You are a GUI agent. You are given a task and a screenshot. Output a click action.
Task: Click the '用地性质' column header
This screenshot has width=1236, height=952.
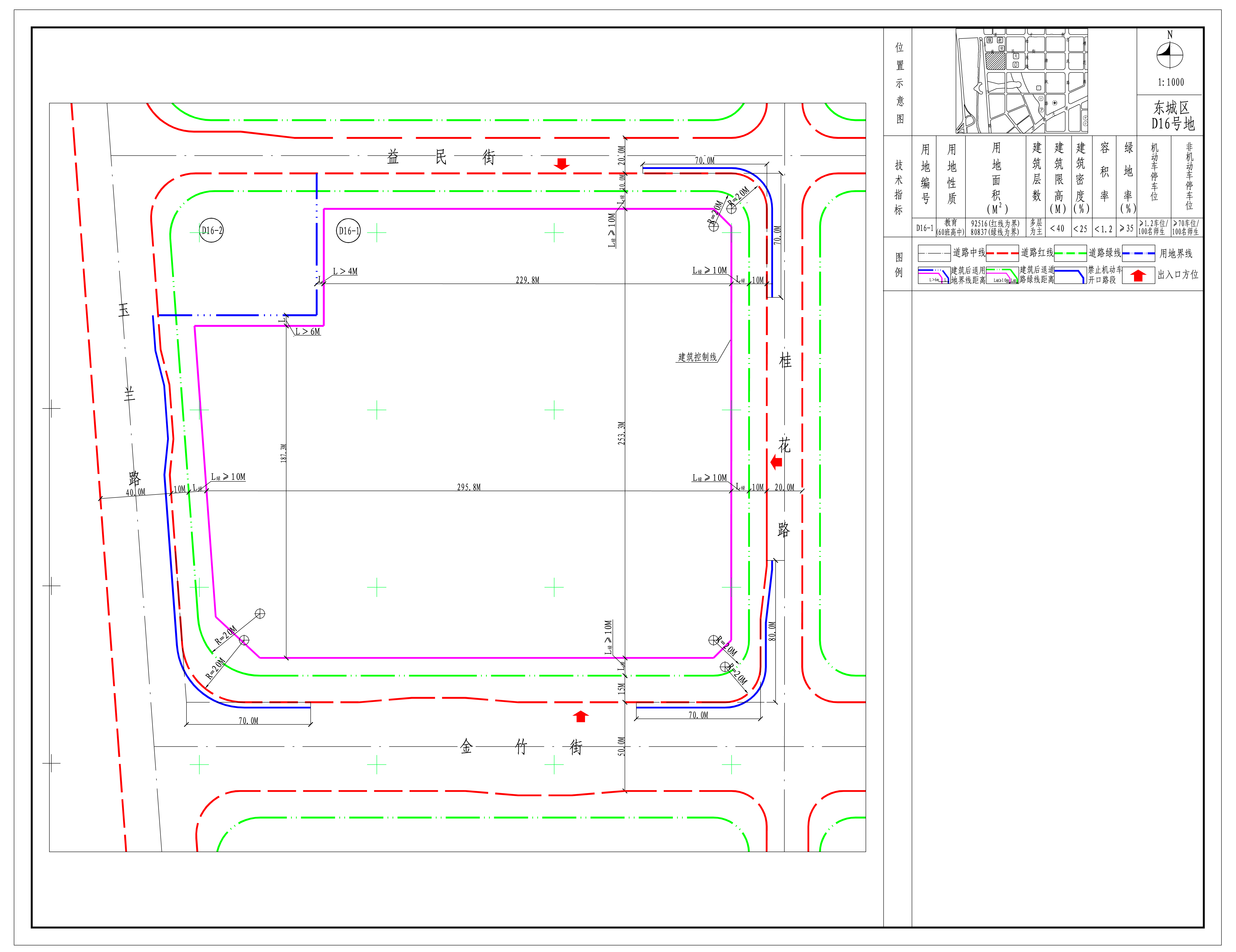951,174
